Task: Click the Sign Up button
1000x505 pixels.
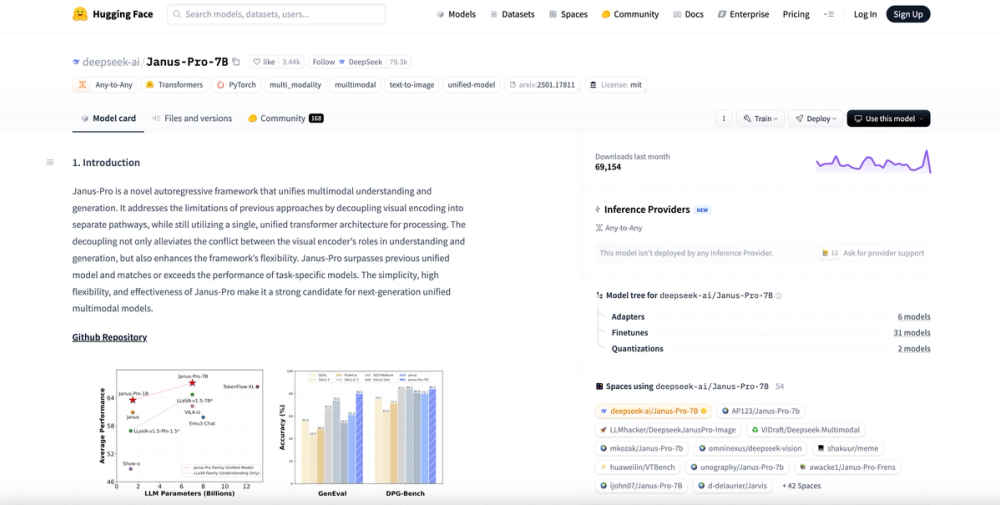Action: click(908, 14)
